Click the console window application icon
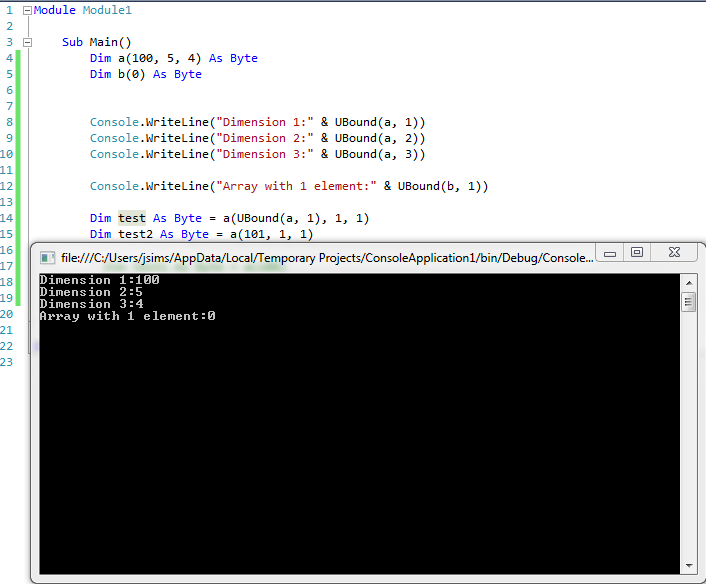This screenshot has height=584, width=706. 47,258
